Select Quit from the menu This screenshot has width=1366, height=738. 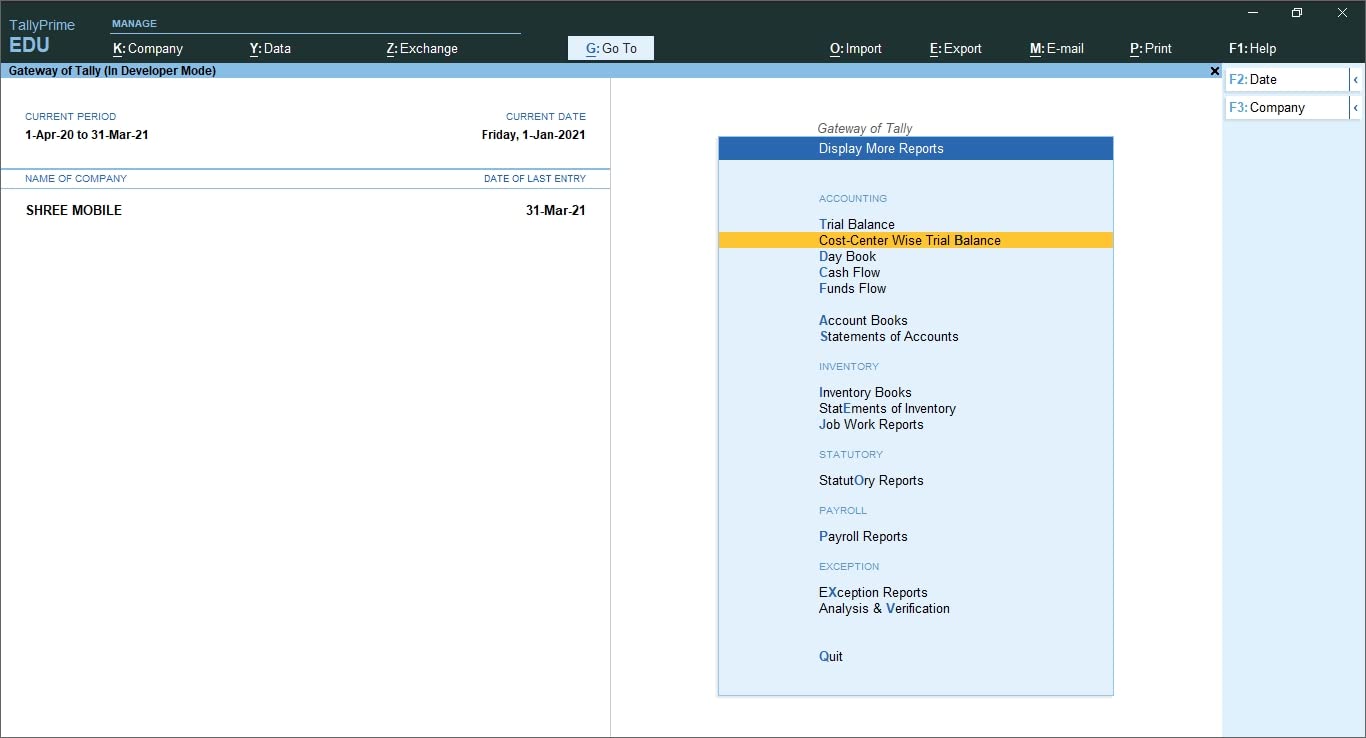click(830, 656)
